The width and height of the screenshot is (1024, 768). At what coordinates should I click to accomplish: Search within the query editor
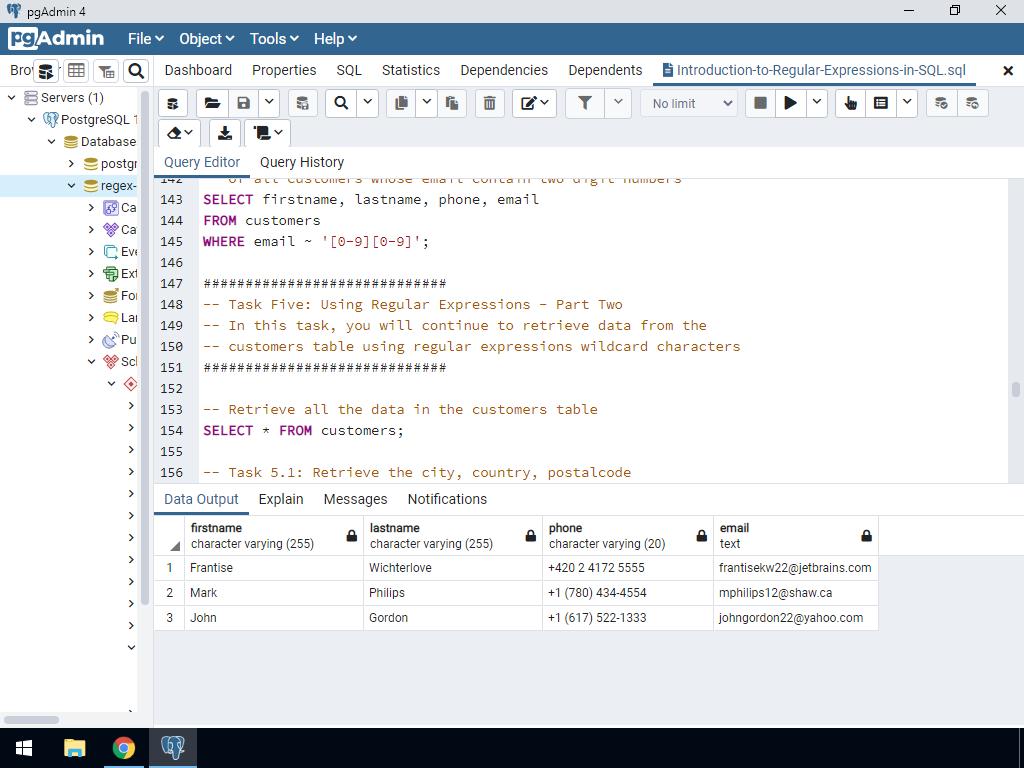tap(340, 103)
